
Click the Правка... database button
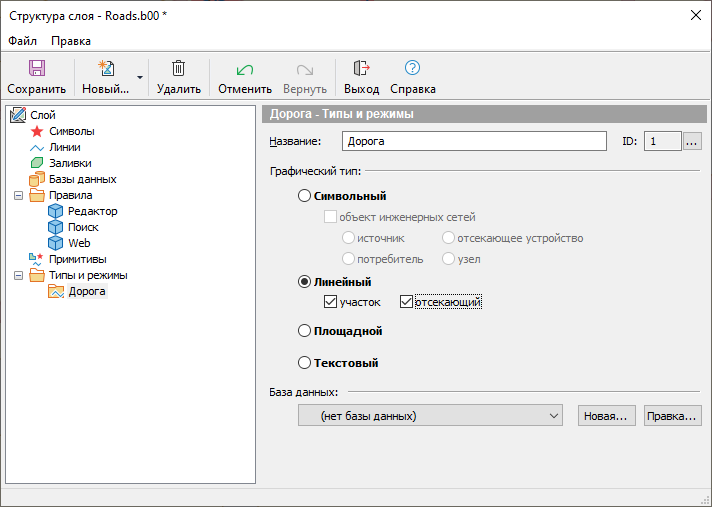coord(672,415)
